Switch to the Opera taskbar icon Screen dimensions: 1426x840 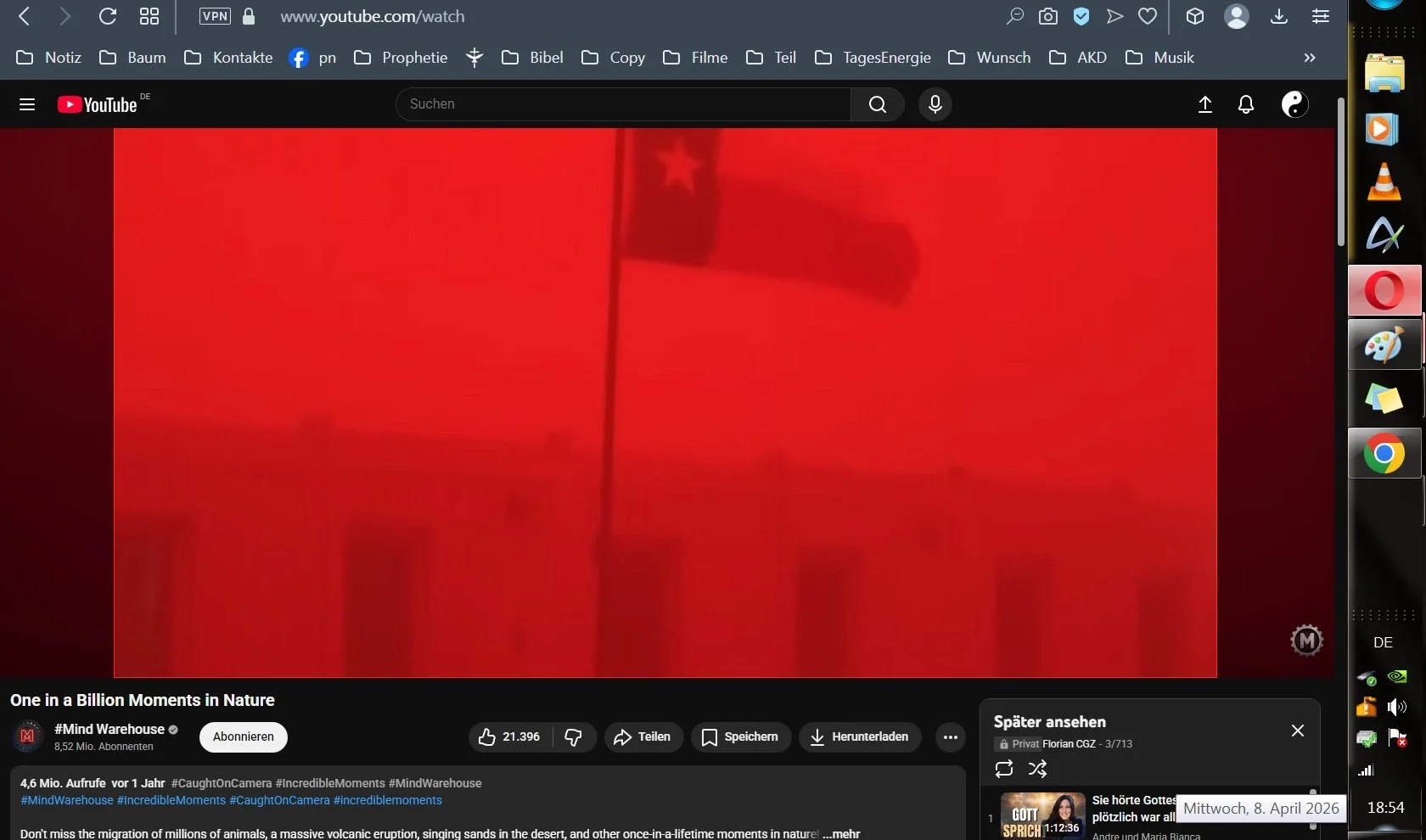click(x=1384, y=290)
